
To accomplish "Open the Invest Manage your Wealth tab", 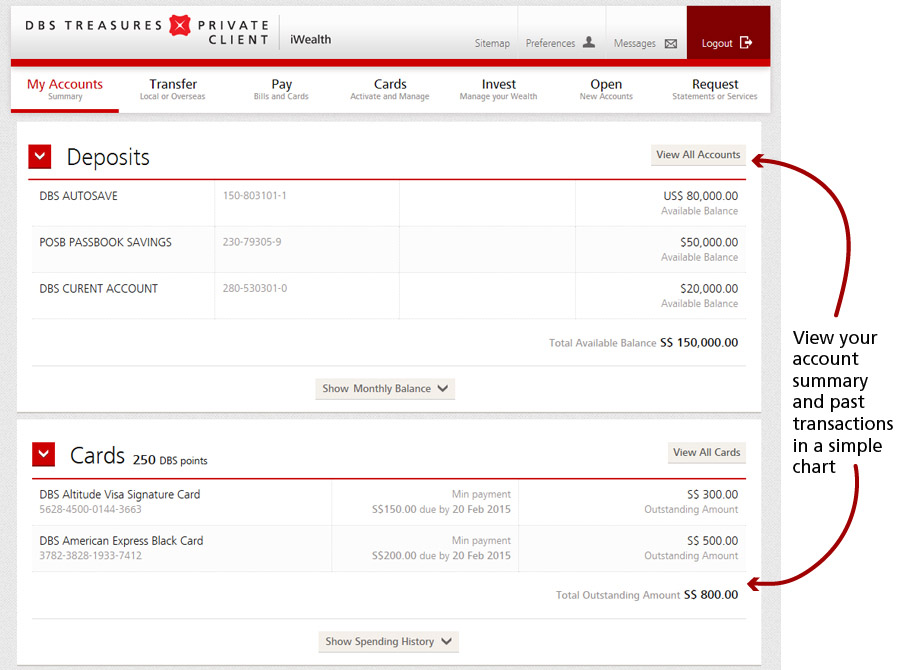I will point(498,89).
